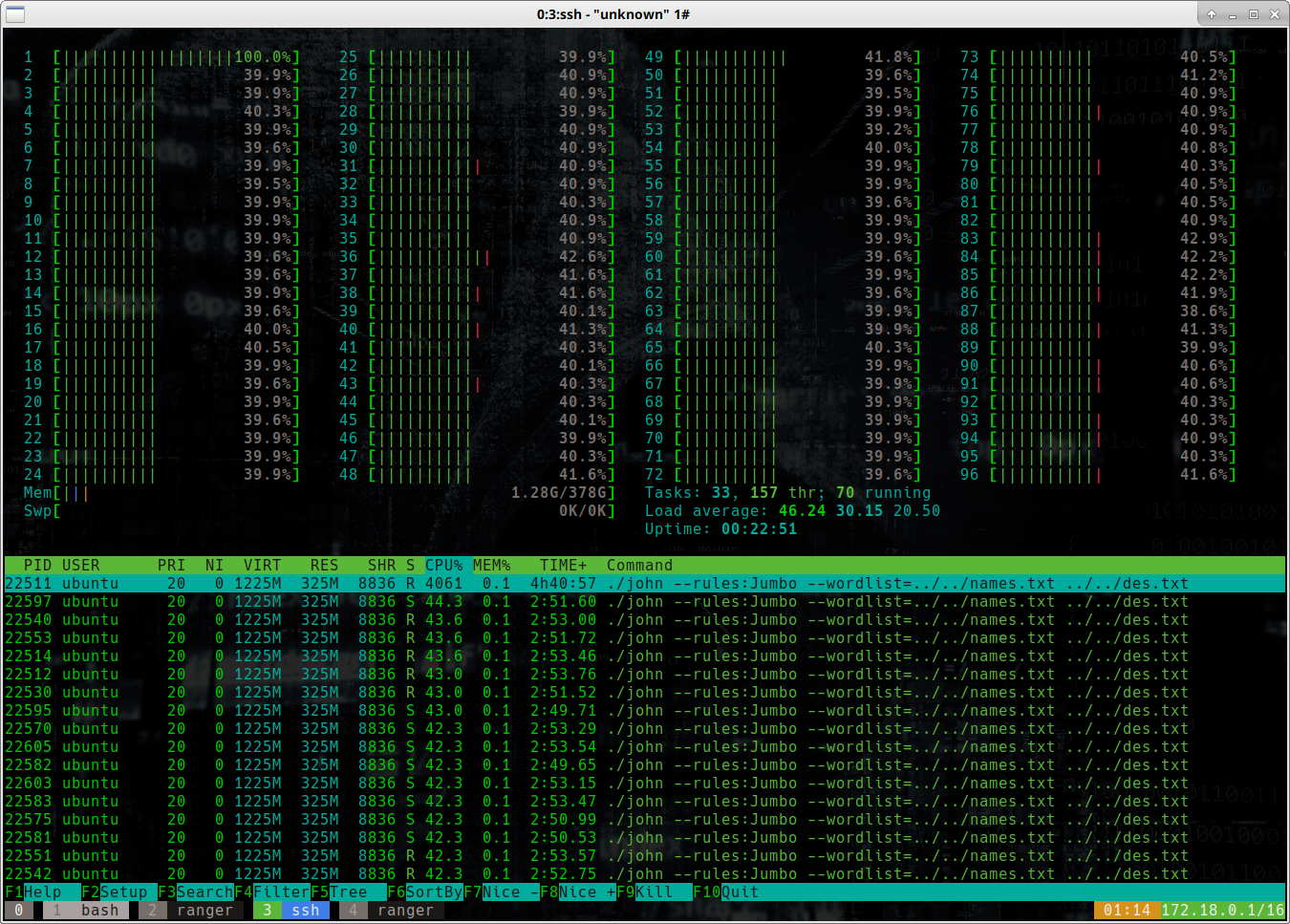1290x924 pixels.
Task: Select process row with PID 22570
Action: coord(645,729)
